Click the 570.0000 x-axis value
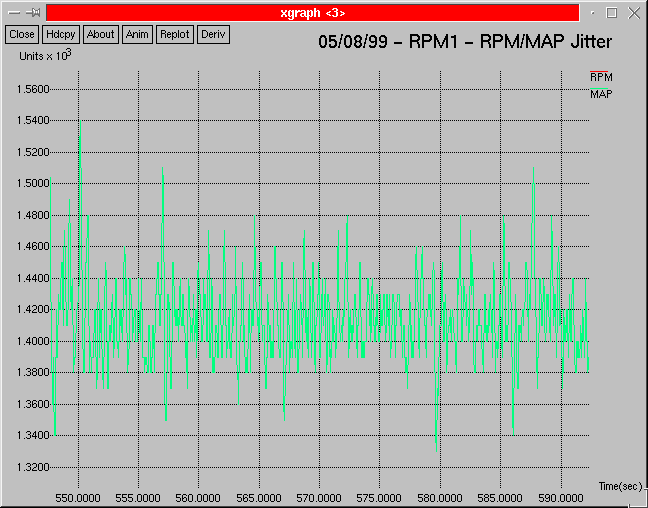648x508 pixels. pyautogui.click(x=319, y=498)
